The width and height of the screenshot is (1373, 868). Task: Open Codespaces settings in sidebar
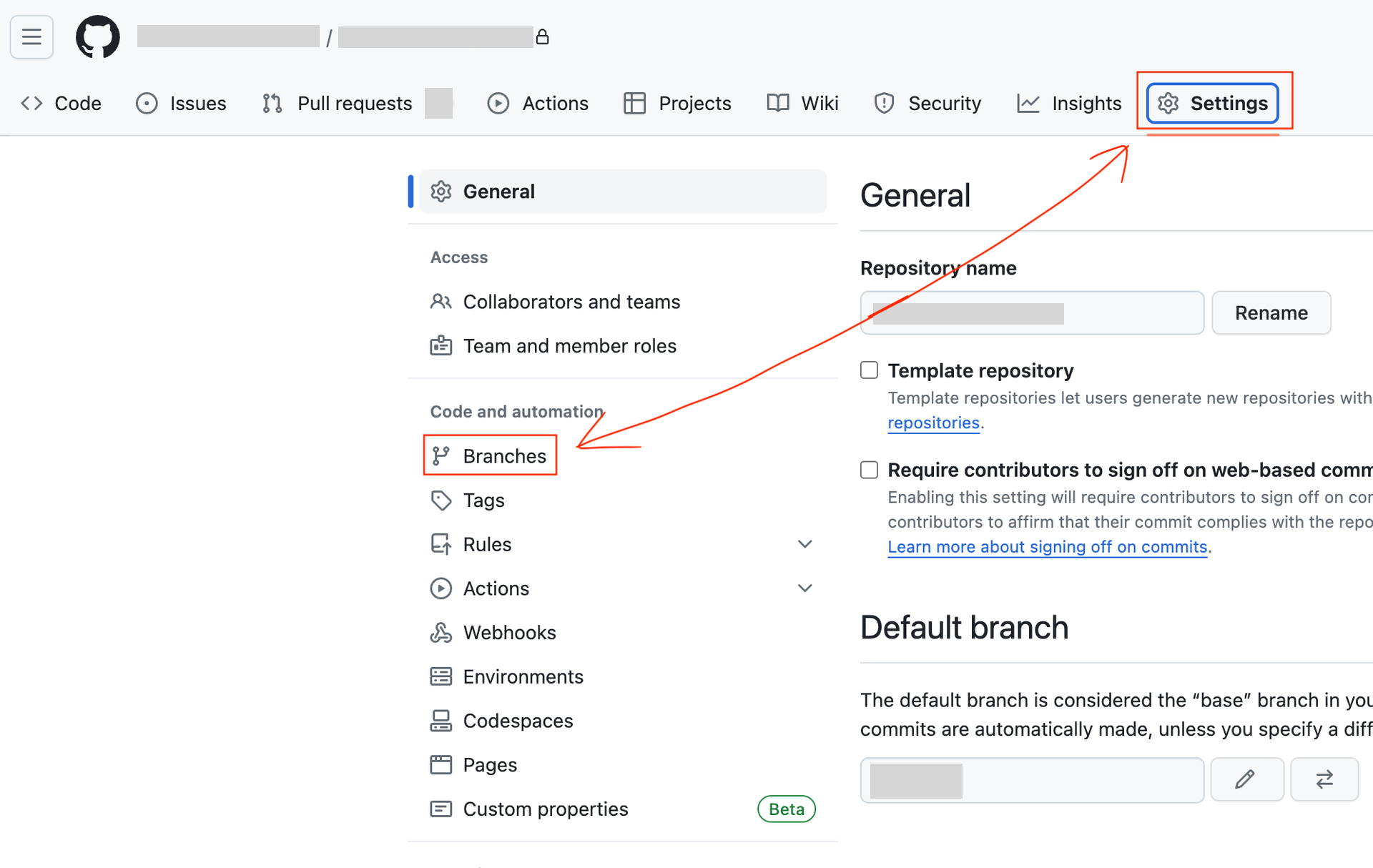click(517, 721)
